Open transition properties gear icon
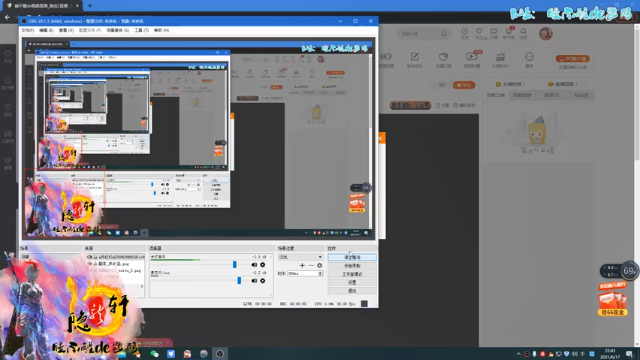This screenshot has width=640, height=360. (x=320, y=265)
